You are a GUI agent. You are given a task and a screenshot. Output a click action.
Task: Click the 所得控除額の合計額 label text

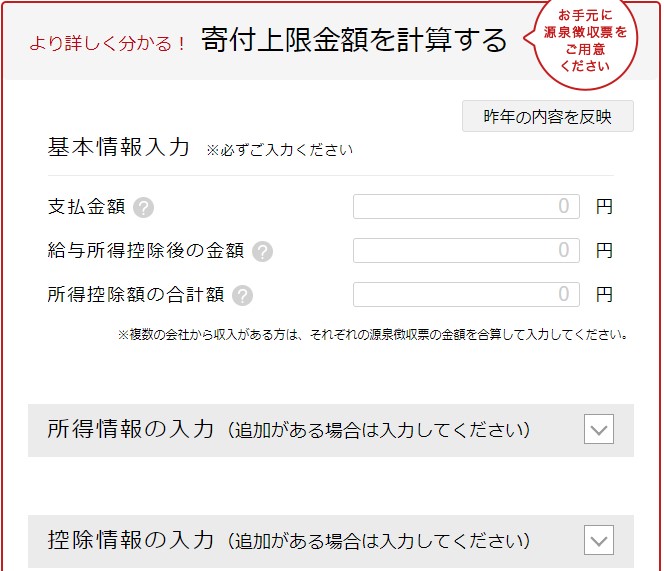tap(136, 295)
